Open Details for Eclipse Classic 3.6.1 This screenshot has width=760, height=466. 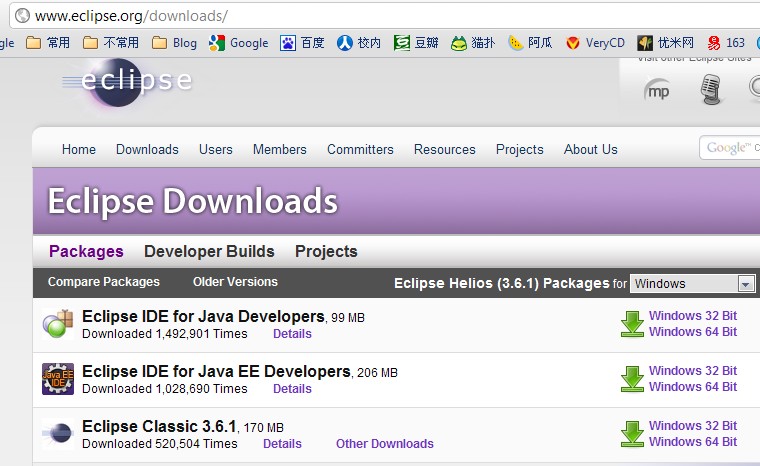point(282,444)
